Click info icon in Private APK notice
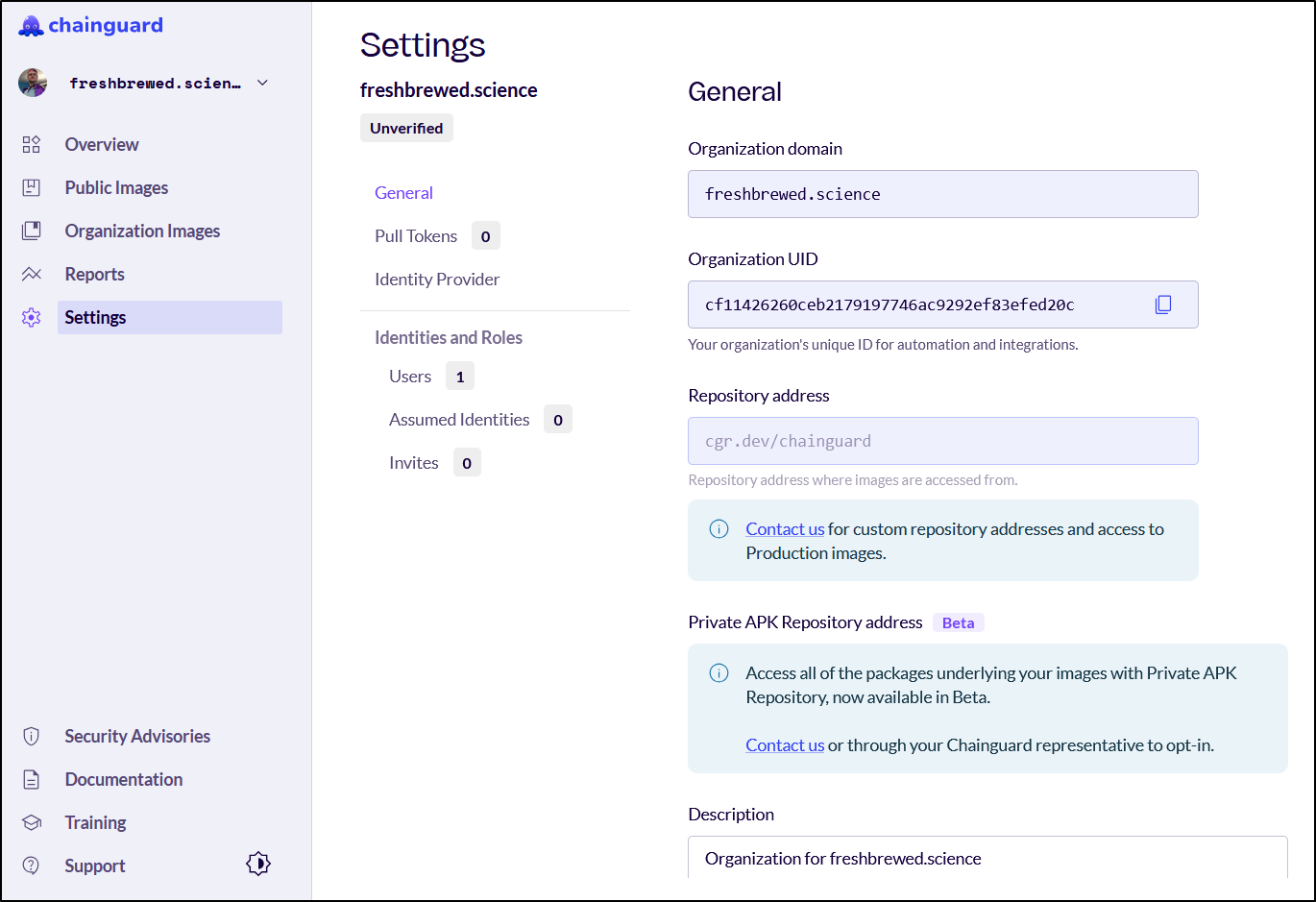 pos(719,672)
